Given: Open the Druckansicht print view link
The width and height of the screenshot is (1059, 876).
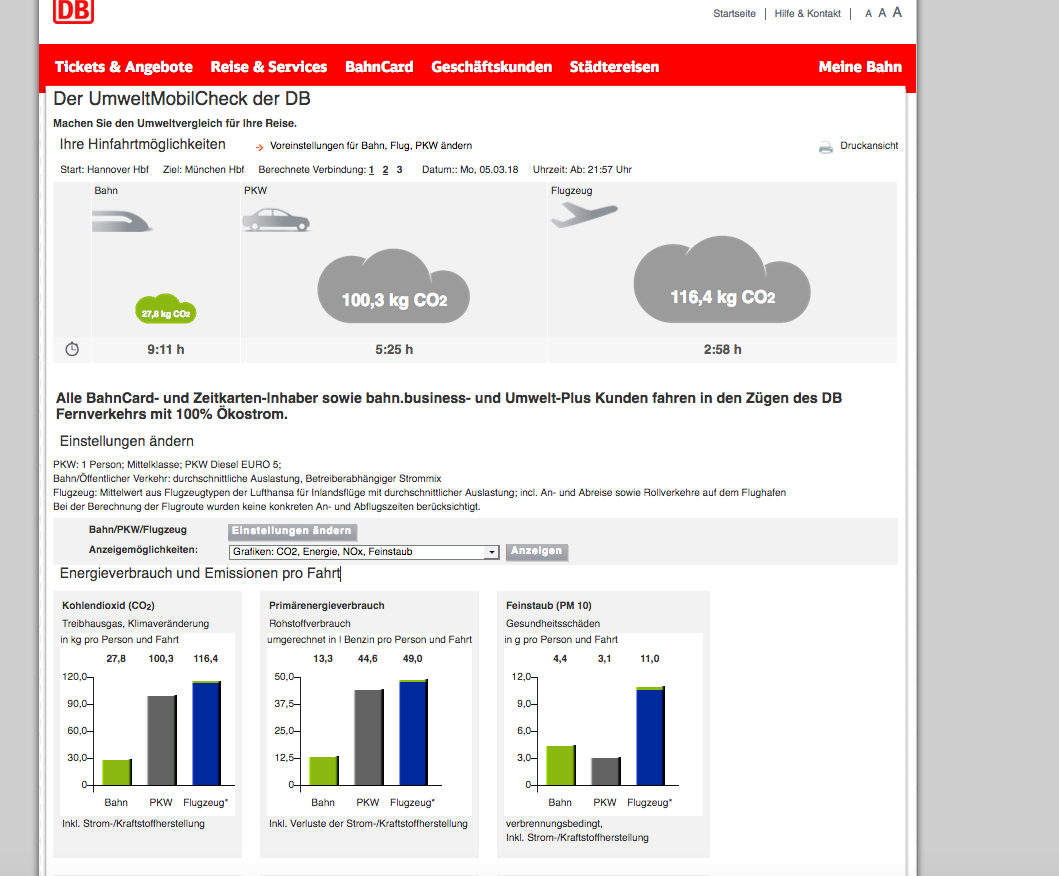Looking at the screenshot, I should (869, 146).
